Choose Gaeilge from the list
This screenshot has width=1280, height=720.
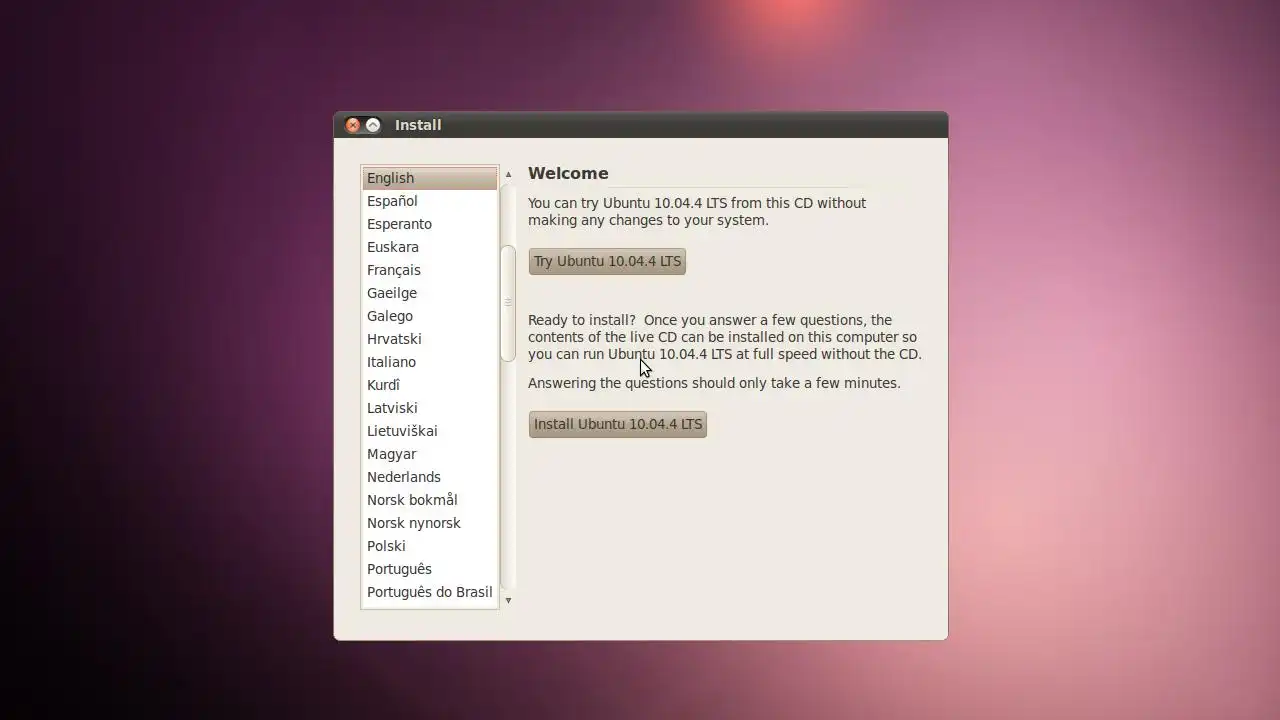point(430,293)
